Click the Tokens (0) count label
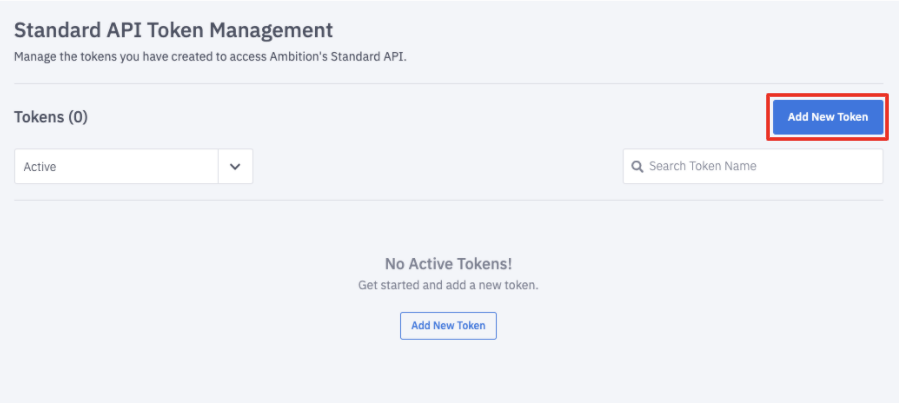 51,117
